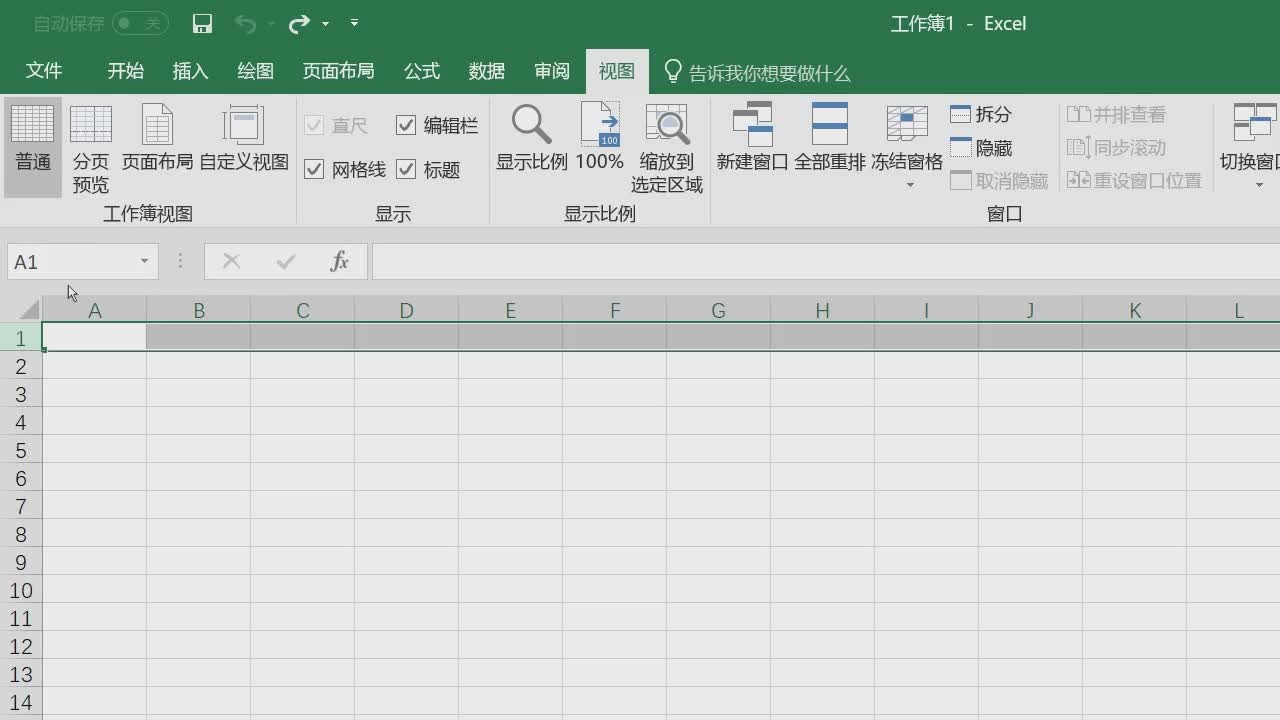Expand the Switch Windows dropdown arrow

(x=1259, y=185)
